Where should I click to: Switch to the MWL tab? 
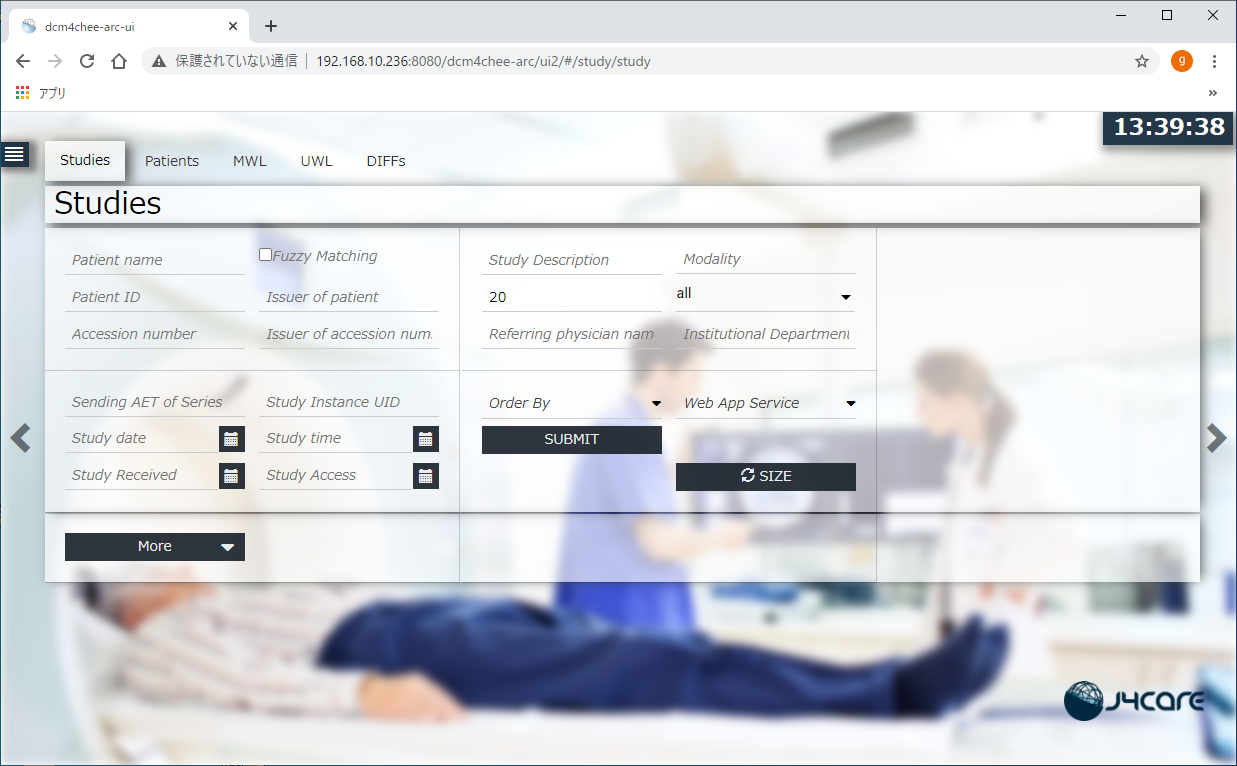coord(250,161)
